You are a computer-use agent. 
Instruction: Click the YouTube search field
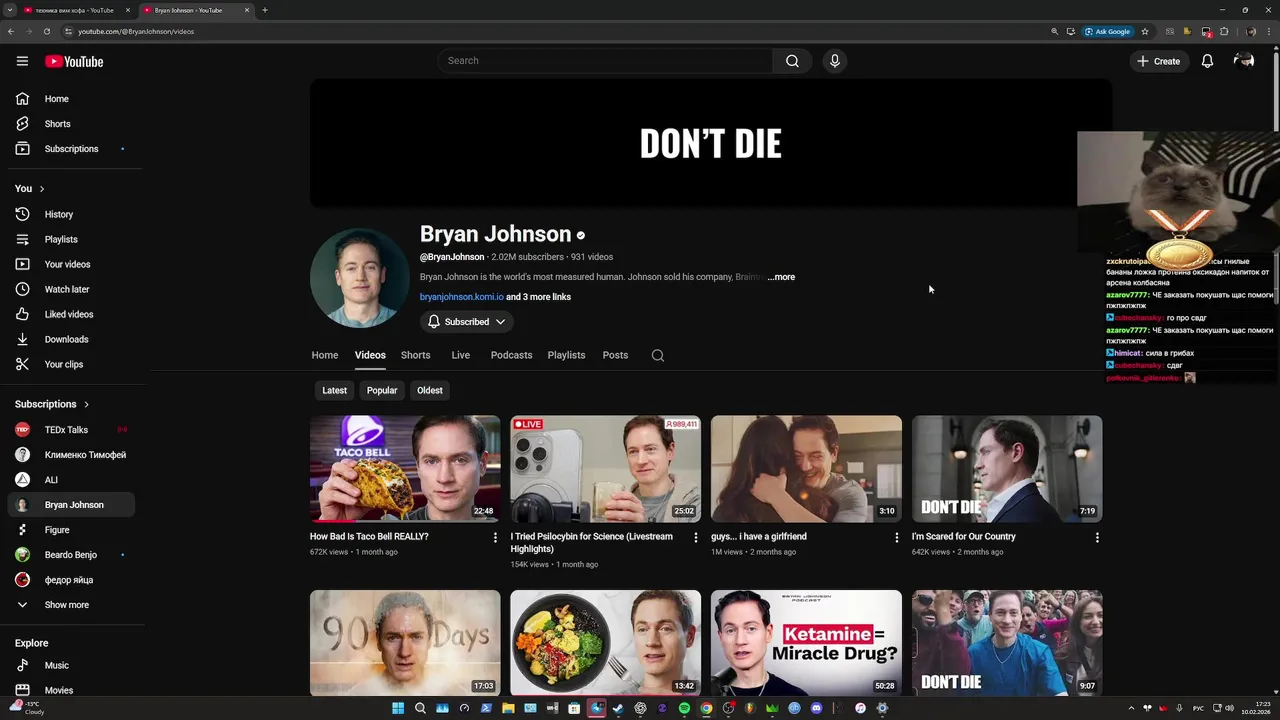click(x=605, y=61)
